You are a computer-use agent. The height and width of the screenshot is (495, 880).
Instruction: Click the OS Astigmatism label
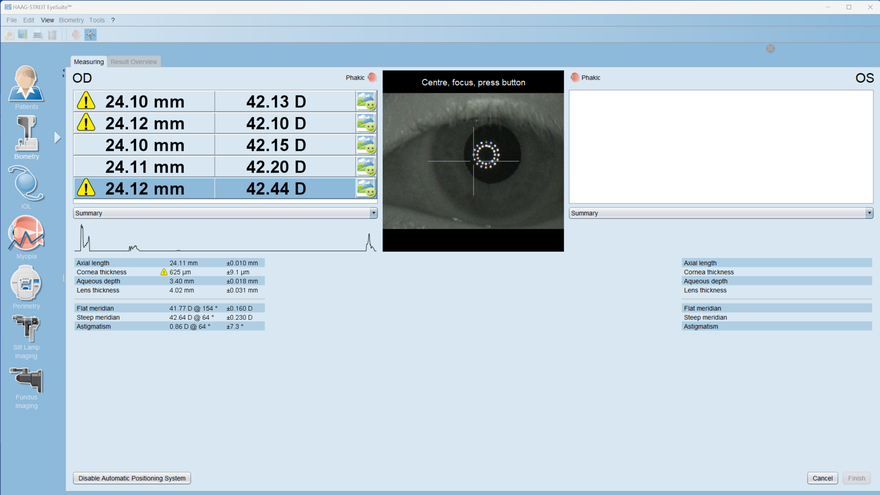pos(700,326)
